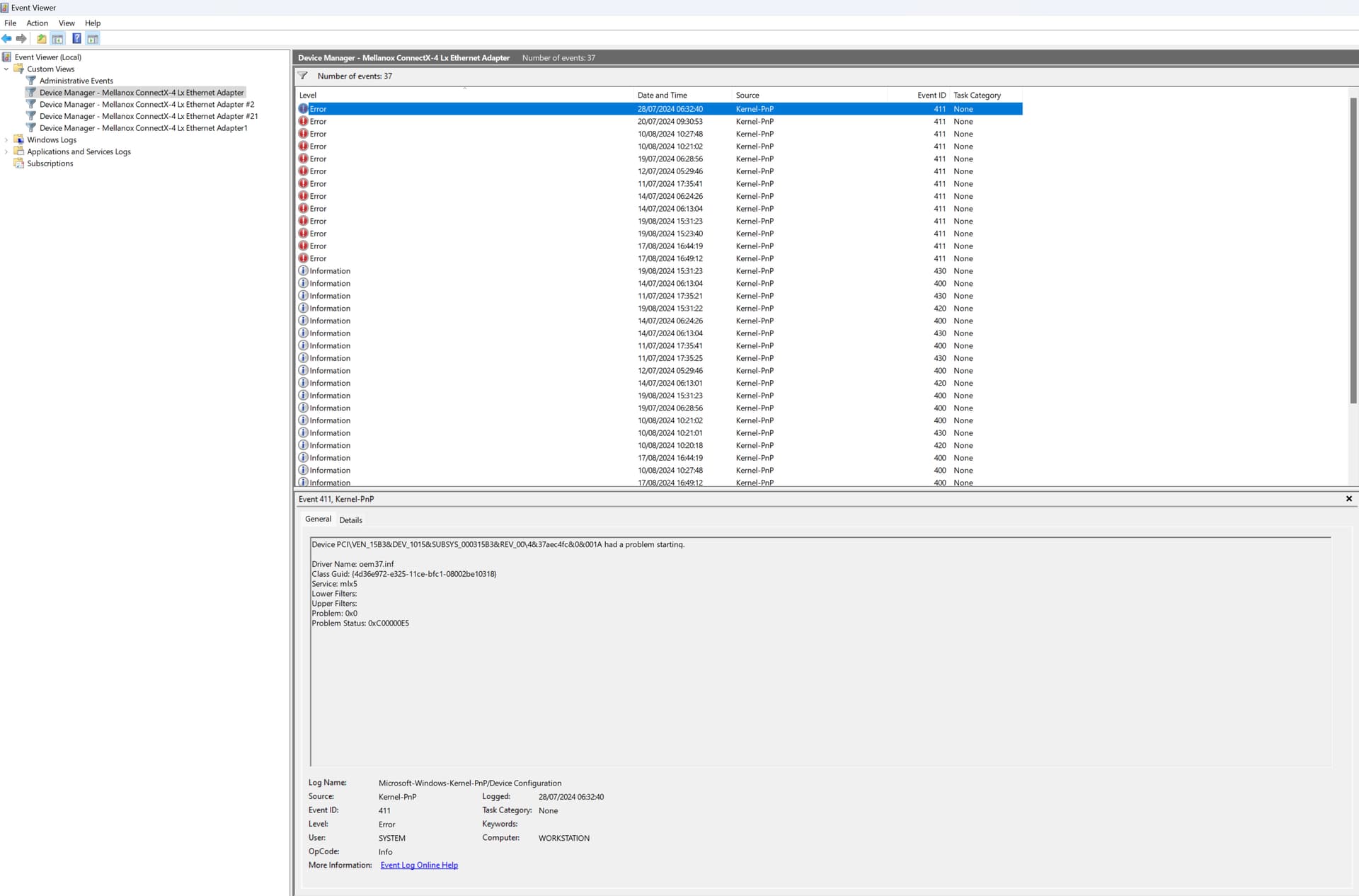Click the filter funnel icon beside event count
Viewport: 1359px width, 896px height.
tap(303, 76)
